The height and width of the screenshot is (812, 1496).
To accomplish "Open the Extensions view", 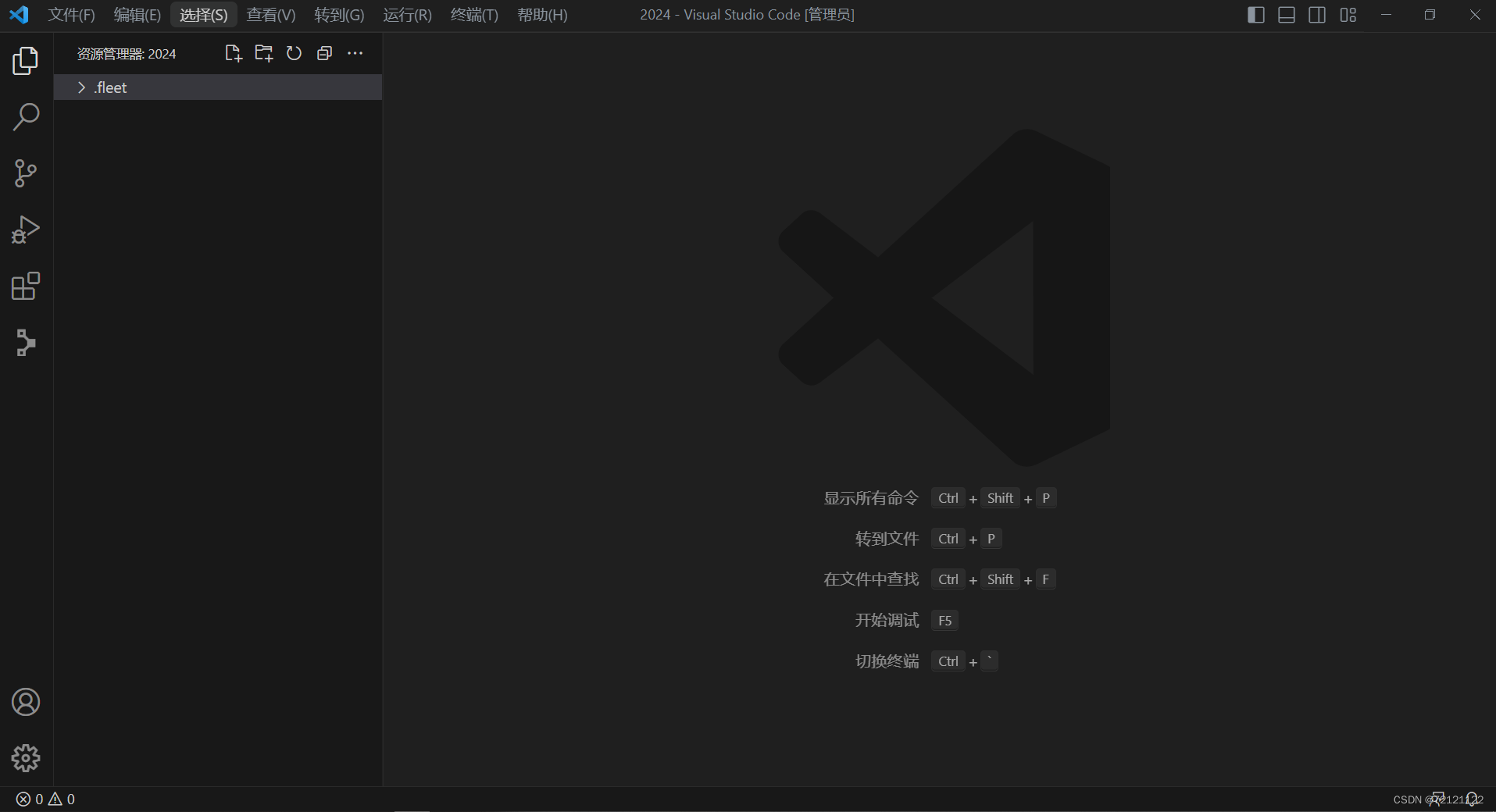I will point(26,286).
